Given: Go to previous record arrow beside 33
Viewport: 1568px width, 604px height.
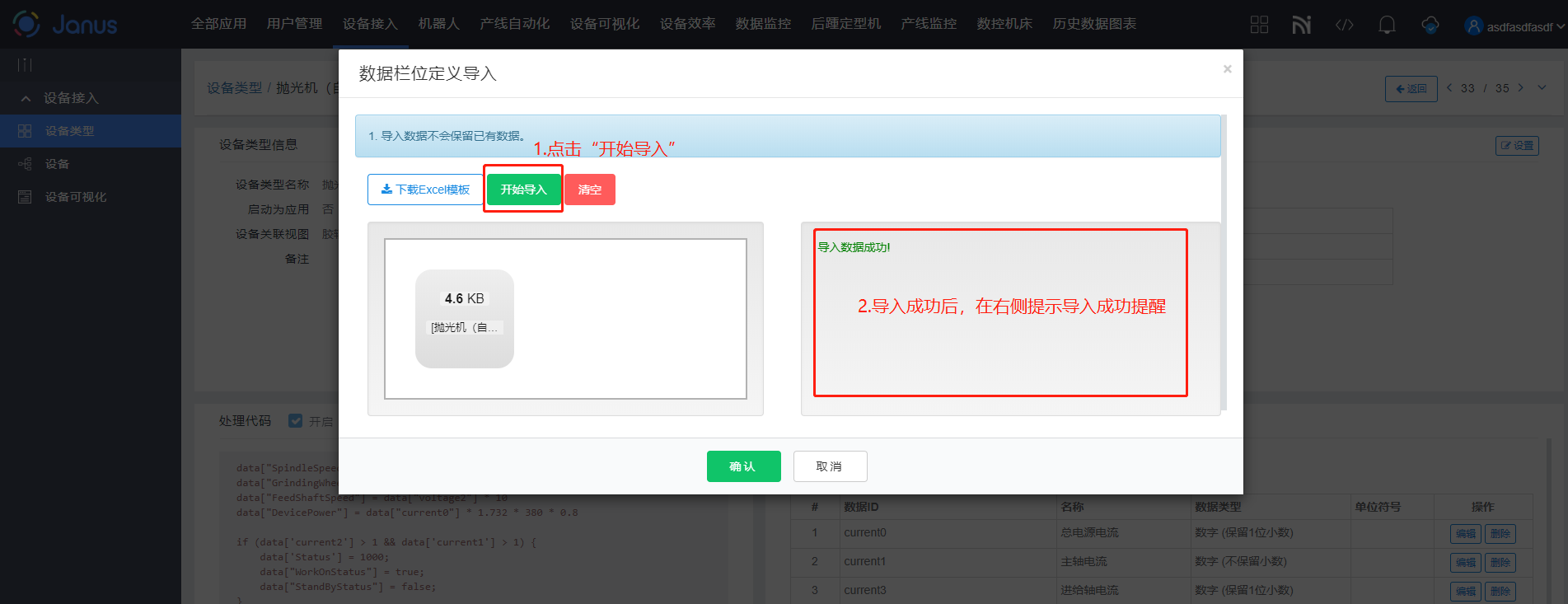Looking at the screenshot, I should 1449,87.
